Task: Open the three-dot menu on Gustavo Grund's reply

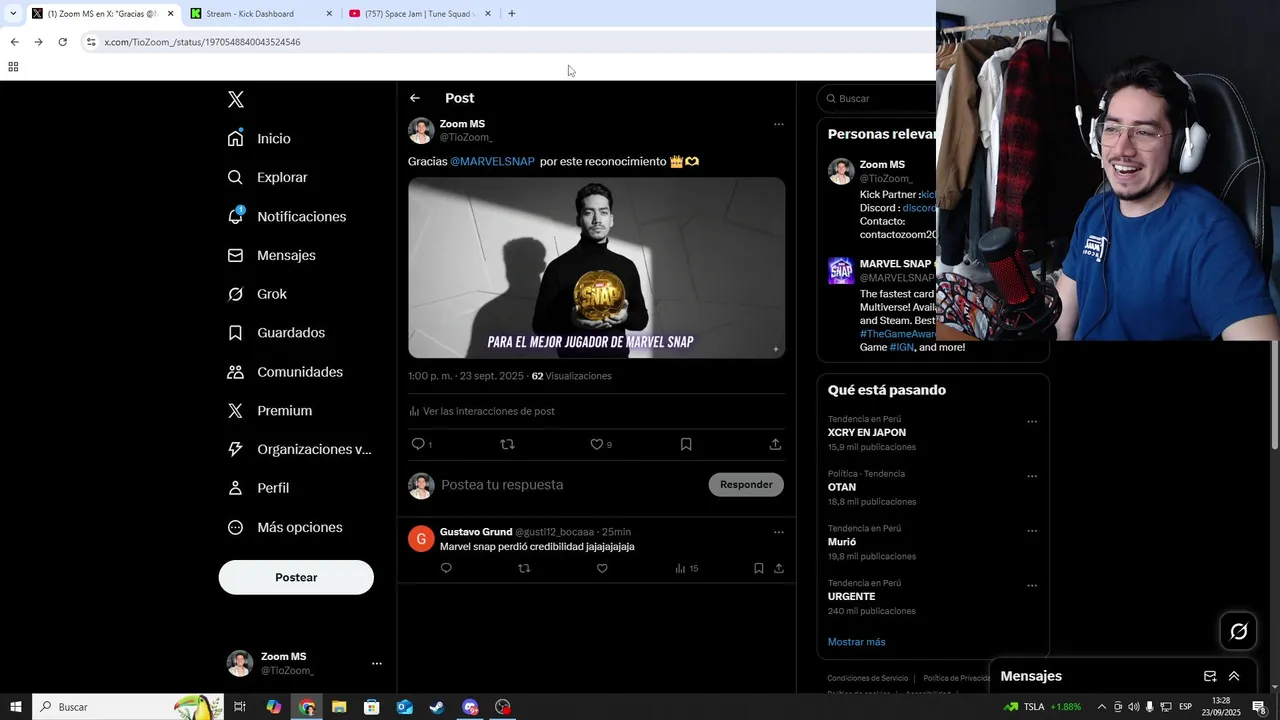Action: [779, 532]
